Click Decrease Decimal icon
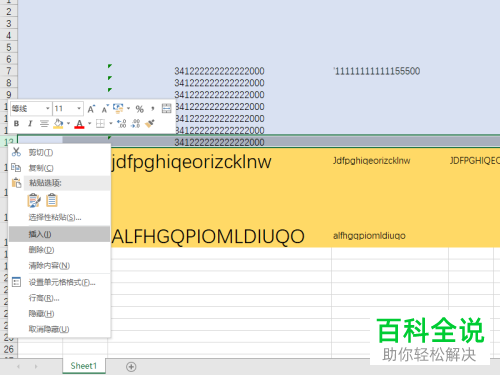The height and width of the screenshot is (375, 500). coord(136,124)
